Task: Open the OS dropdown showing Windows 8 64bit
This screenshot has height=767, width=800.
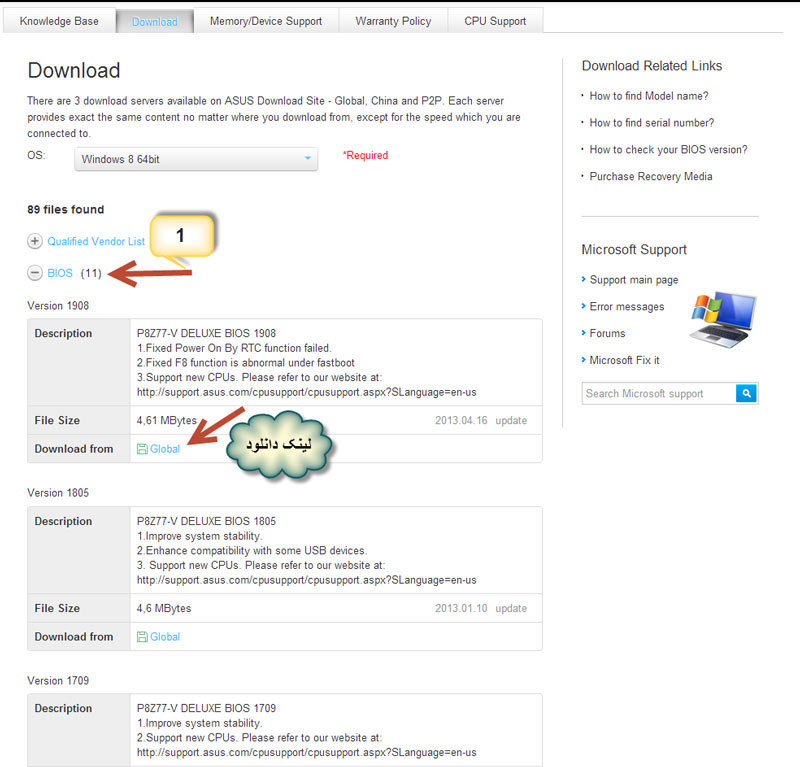Action: tap(196, 159)
